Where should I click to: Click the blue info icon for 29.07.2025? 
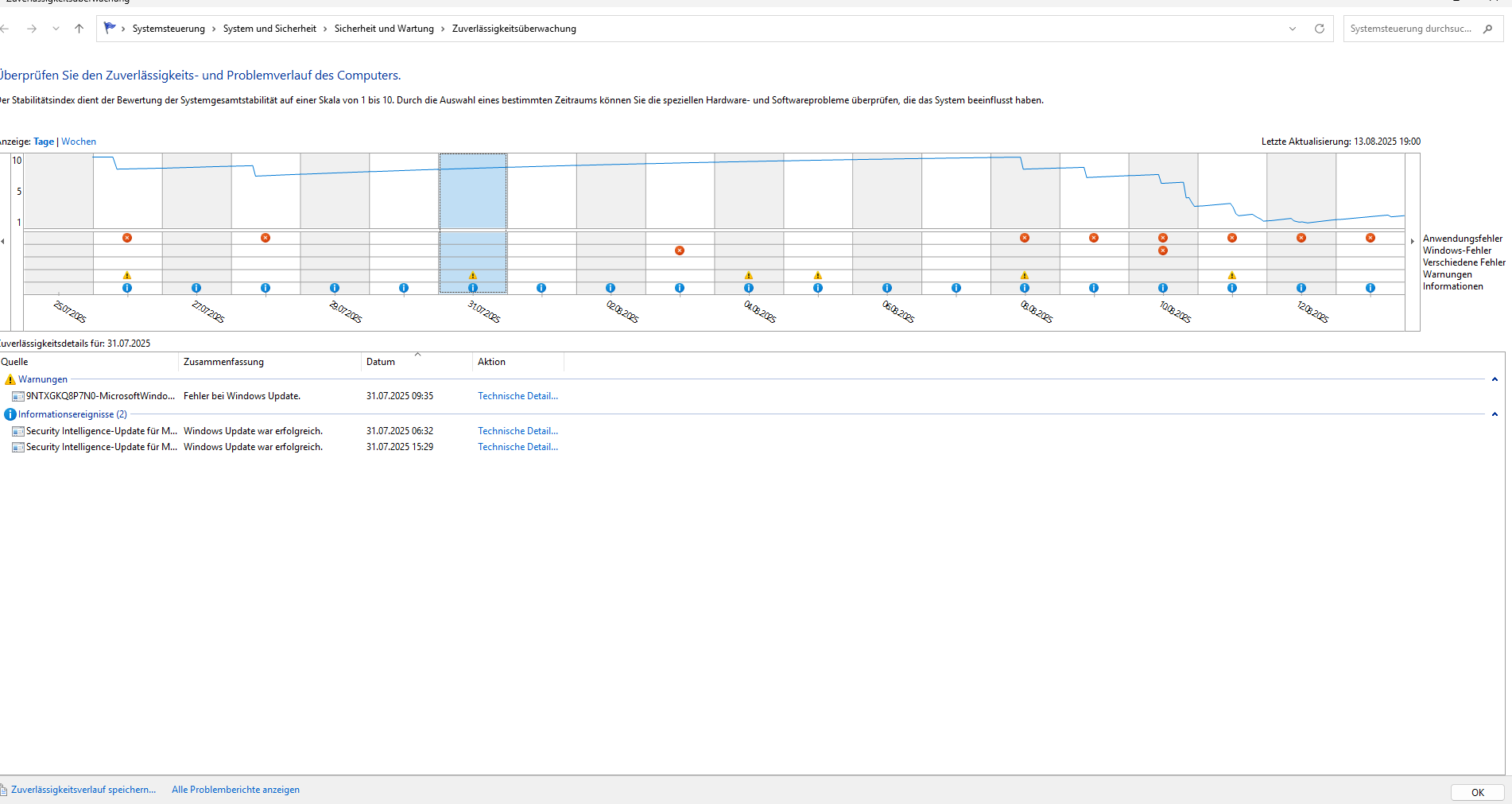click(335, 288)
